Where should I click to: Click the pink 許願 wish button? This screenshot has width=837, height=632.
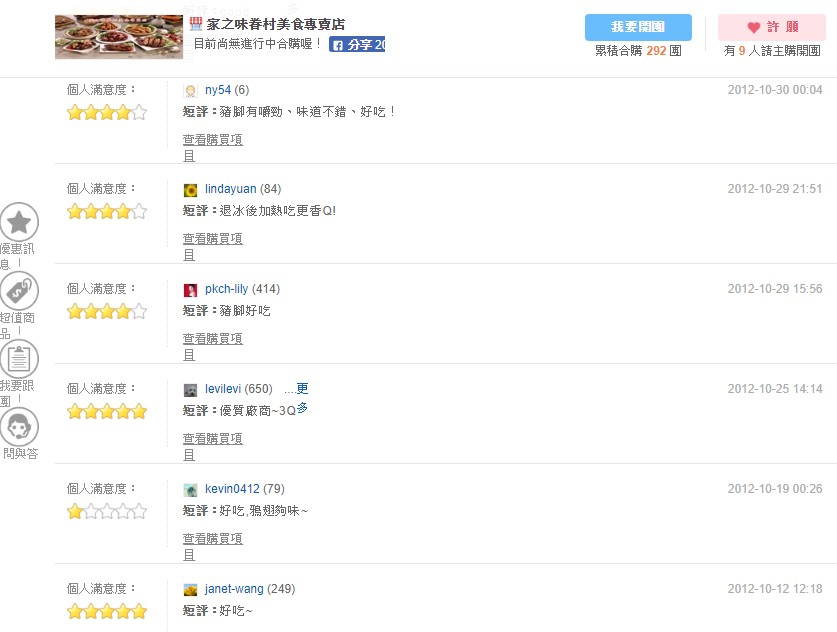tap(771, 27)
